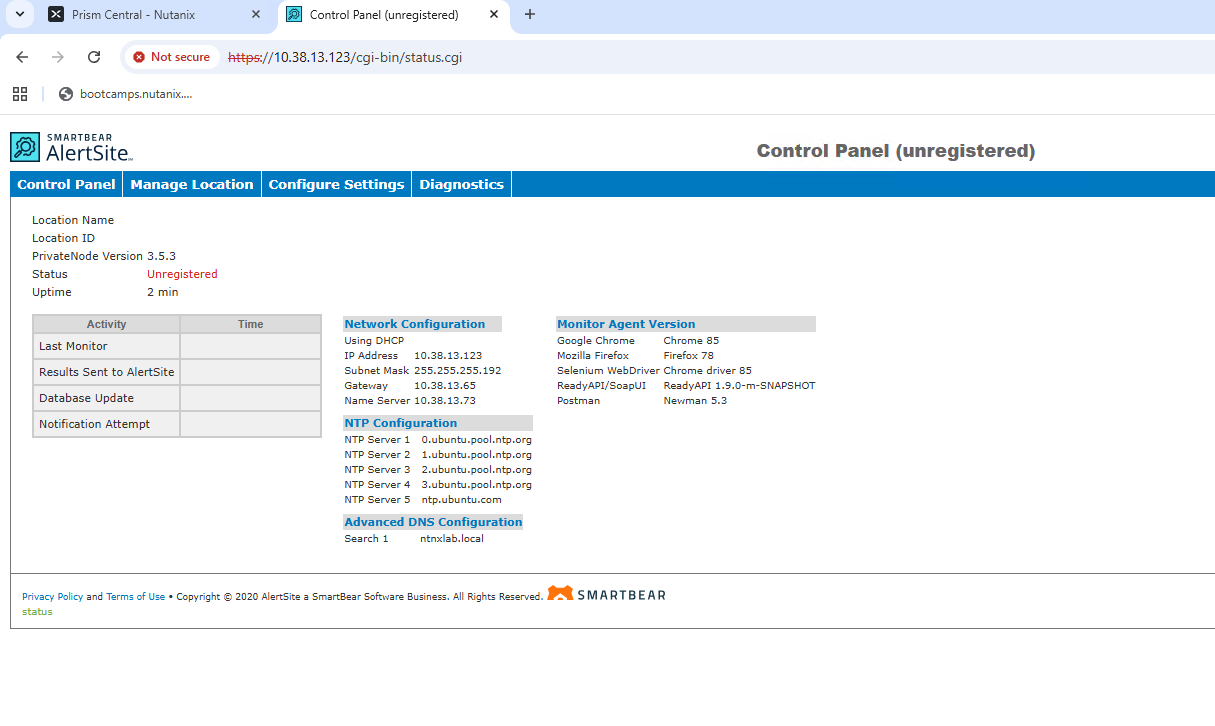Click the Not secure site warning chip
Viewport: 1215px width, 726px height.
click(171, 57)
